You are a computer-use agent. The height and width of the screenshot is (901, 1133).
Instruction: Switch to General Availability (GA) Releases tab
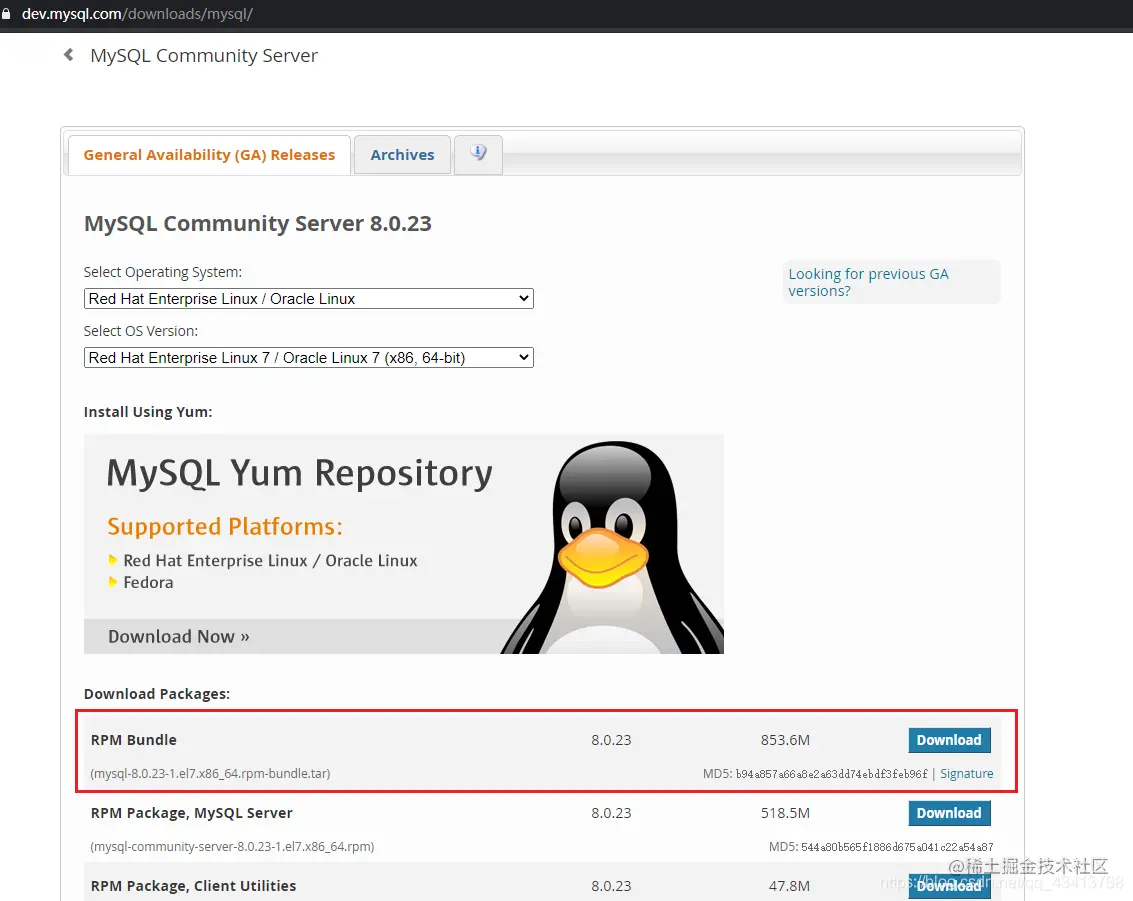210,155
